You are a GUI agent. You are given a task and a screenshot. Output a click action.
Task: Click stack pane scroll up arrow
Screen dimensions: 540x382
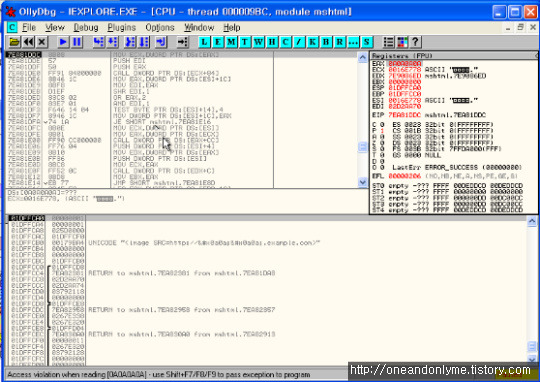tap(532, 221)
